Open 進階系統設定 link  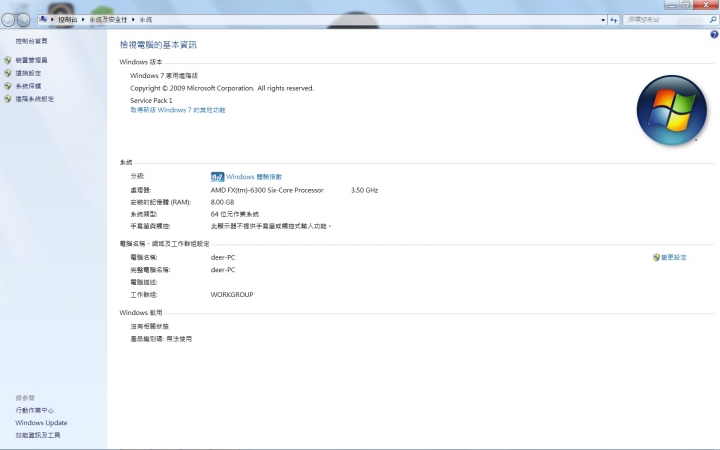[x=34, y=99]
